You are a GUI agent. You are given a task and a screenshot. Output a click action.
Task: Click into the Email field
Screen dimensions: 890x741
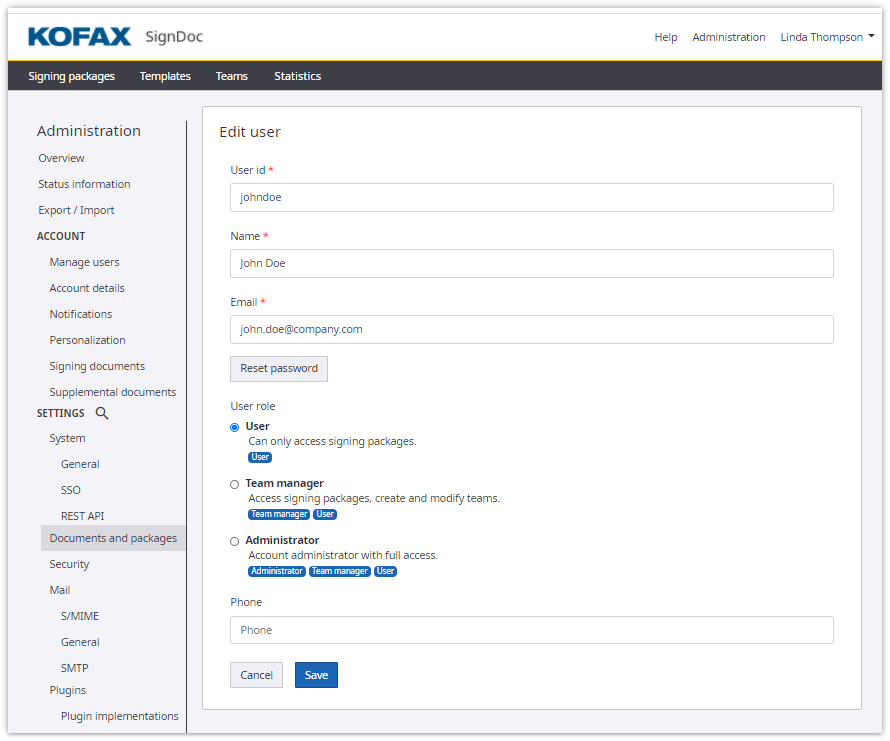(531, 329)
